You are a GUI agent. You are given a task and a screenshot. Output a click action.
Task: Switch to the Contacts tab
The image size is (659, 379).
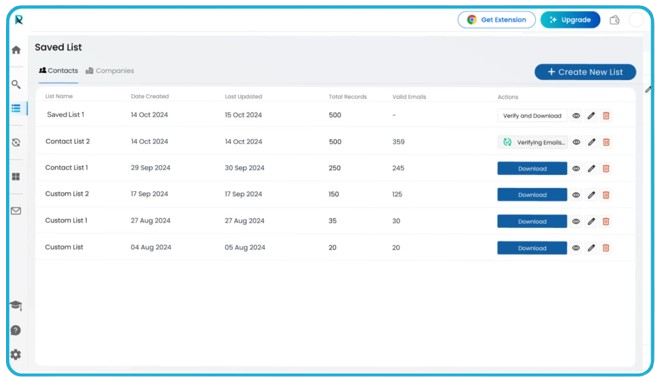point(58,71)
